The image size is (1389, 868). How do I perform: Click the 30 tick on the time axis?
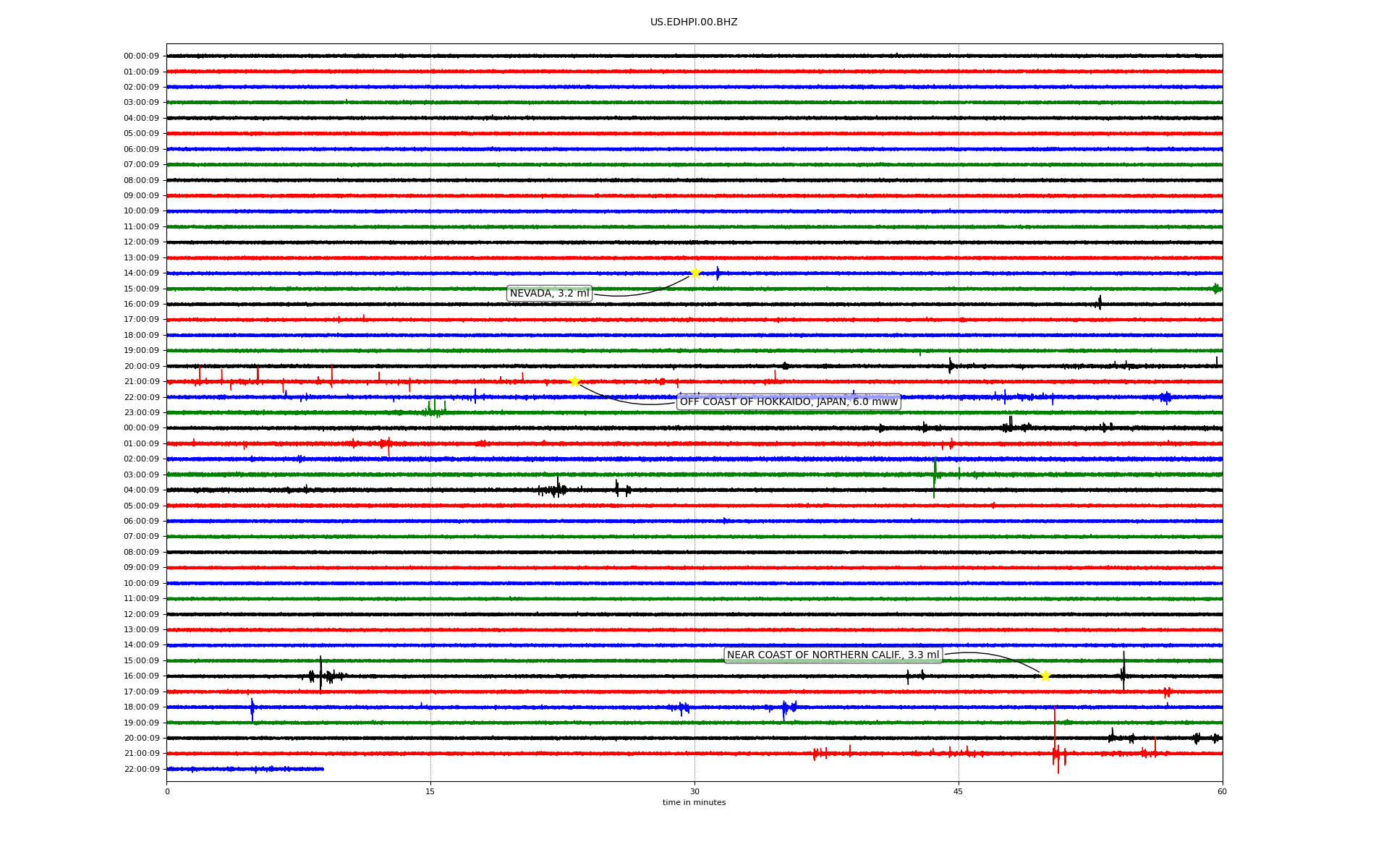click(x=694, y=791)
